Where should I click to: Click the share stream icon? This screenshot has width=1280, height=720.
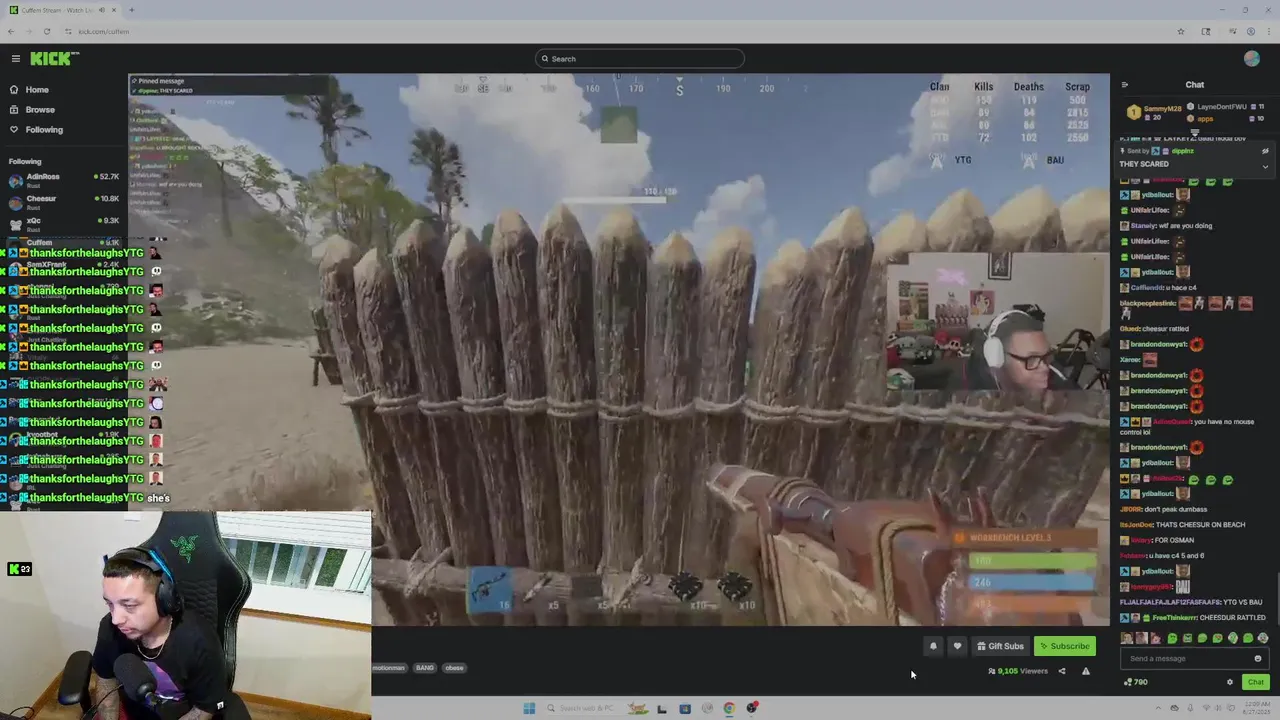1062,671
